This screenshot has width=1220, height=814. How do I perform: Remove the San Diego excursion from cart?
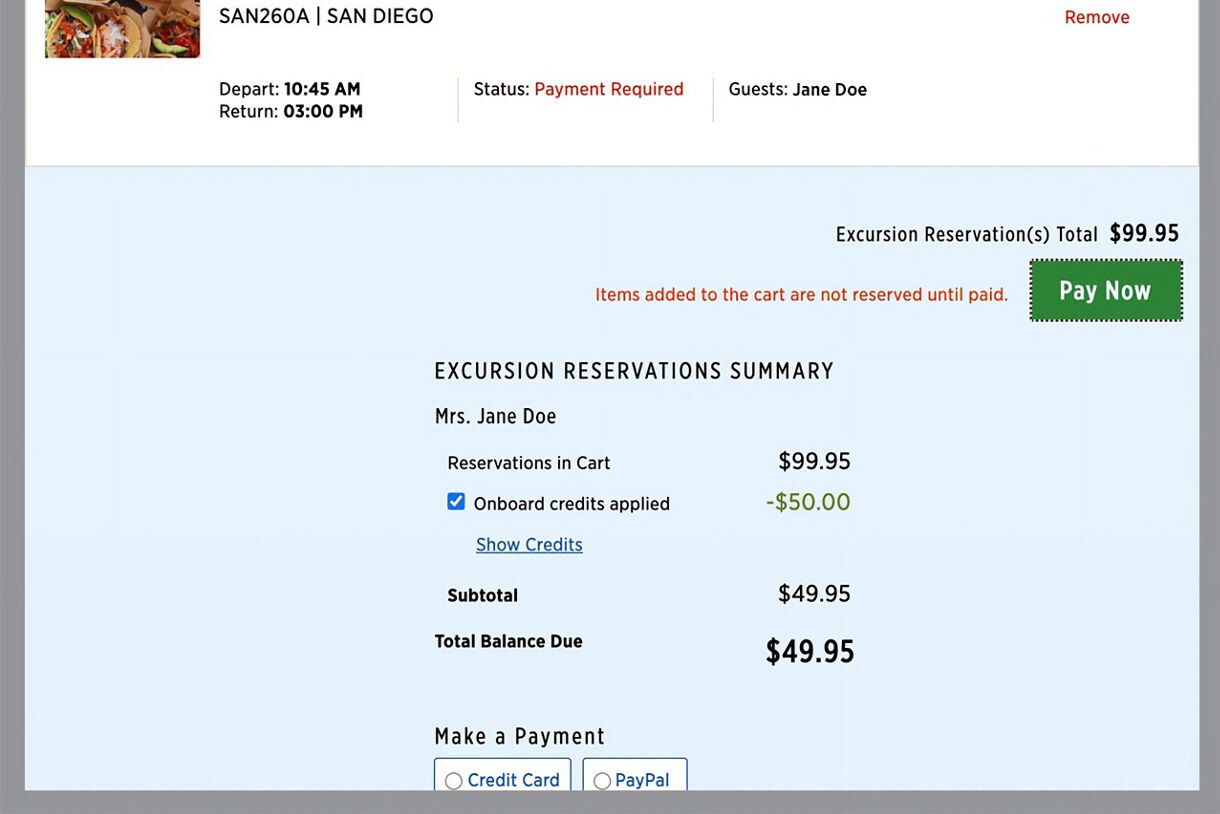(1097, 17)
